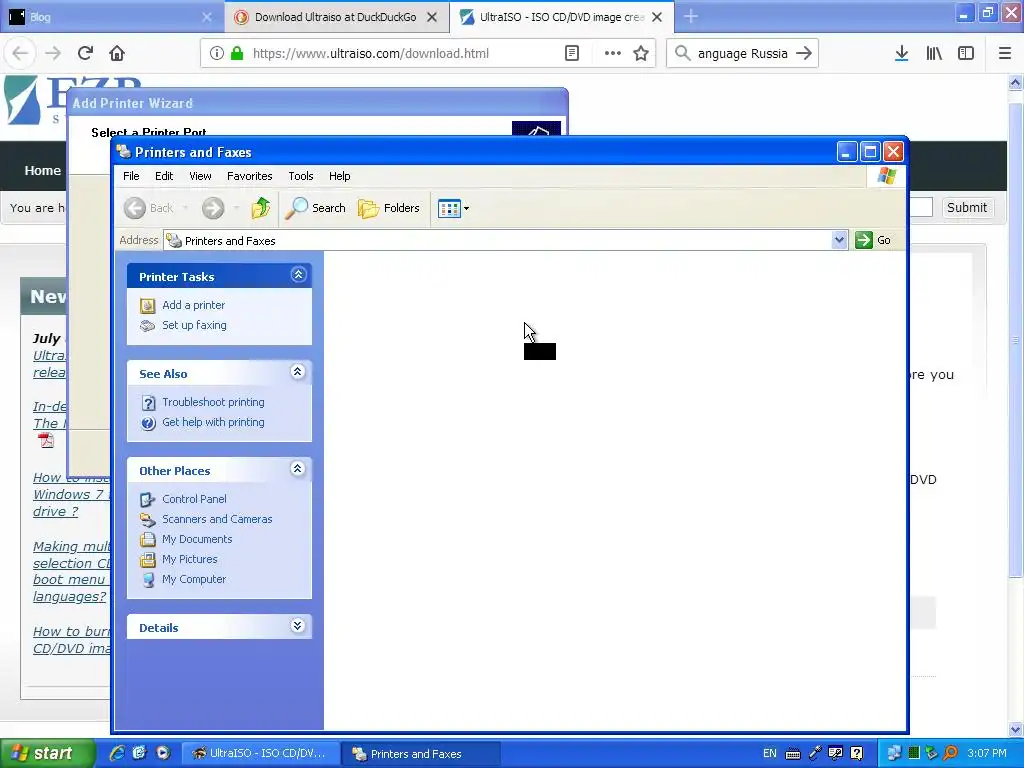Close the UltraISO browser tab
The width and height of the screenshot is (1024, 768).
tap(657, 17)
